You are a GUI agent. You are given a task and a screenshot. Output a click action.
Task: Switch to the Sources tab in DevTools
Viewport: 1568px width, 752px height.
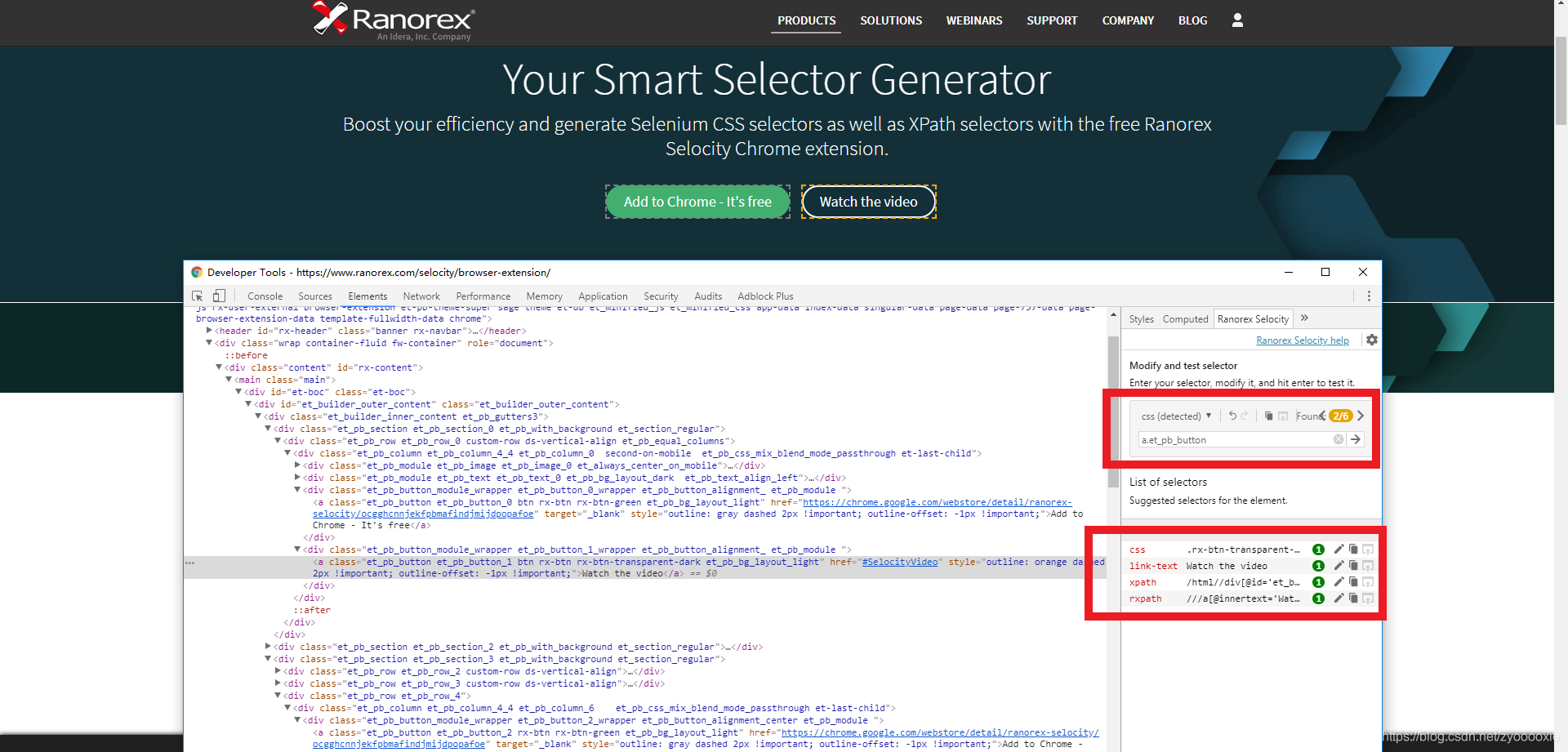[x=315, y=296]
